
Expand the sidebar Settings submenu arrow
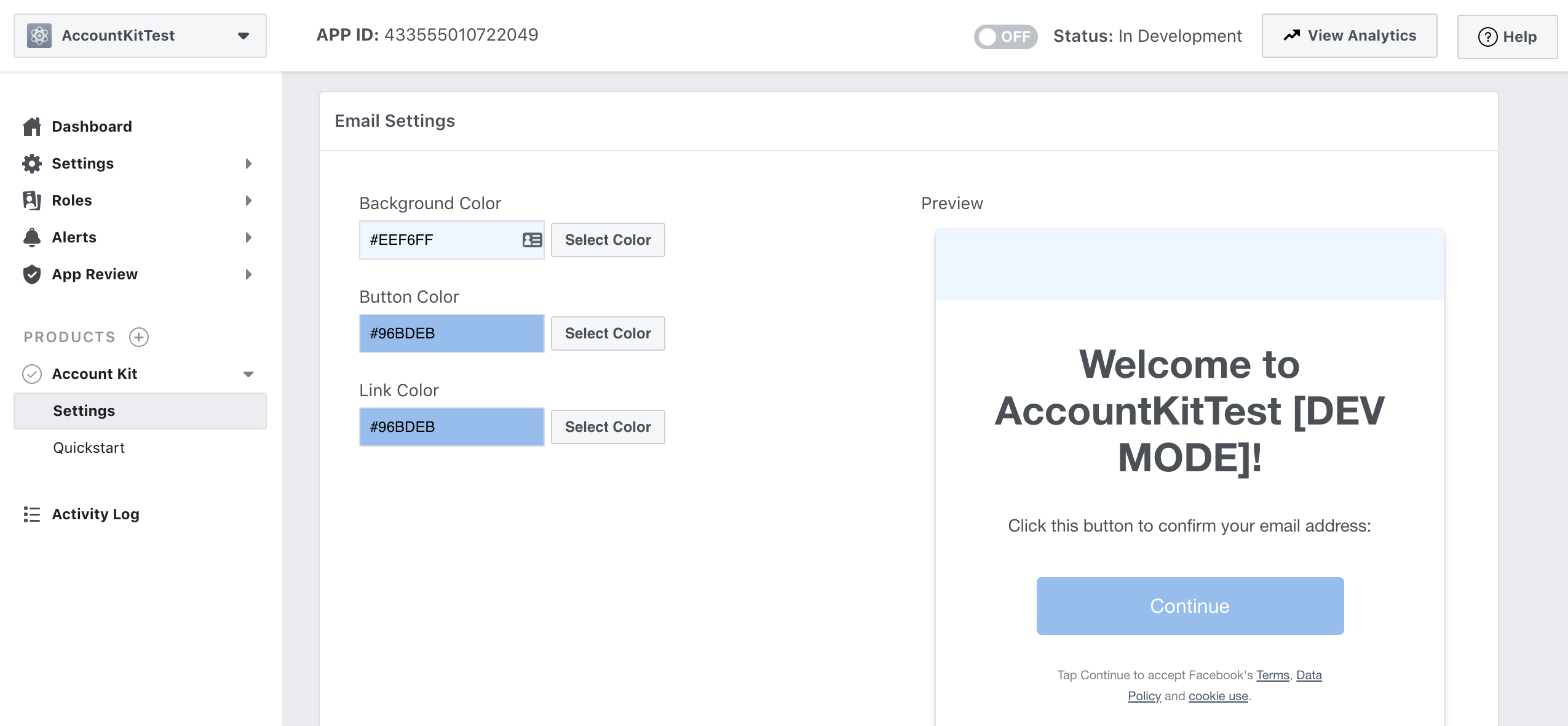click(x=248, y=164)
